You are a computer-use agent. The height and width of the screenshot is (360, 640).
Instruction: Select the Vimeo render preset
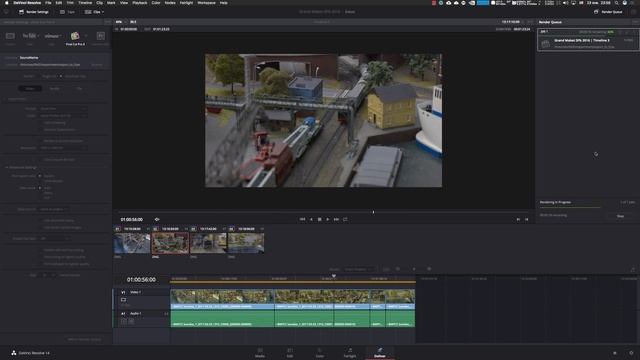pos(52,37)
